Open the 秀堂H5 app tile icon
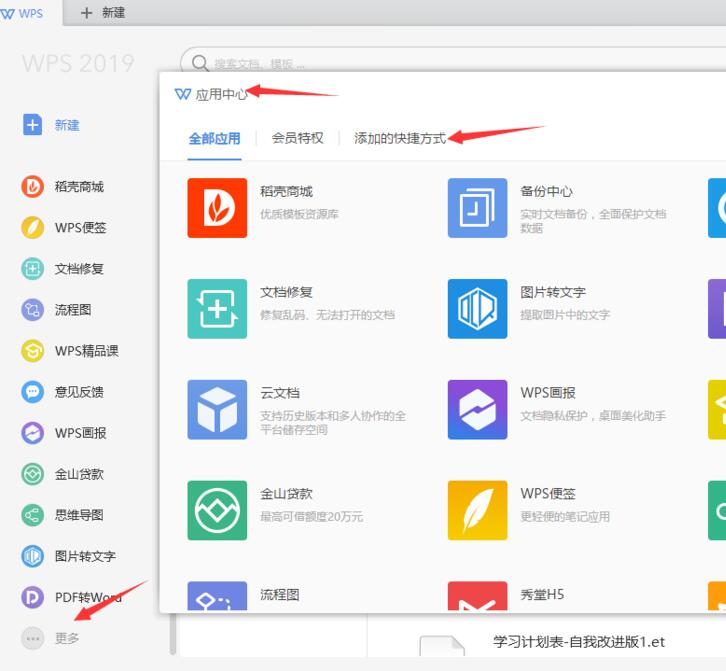726x671 pixels. 477,596
